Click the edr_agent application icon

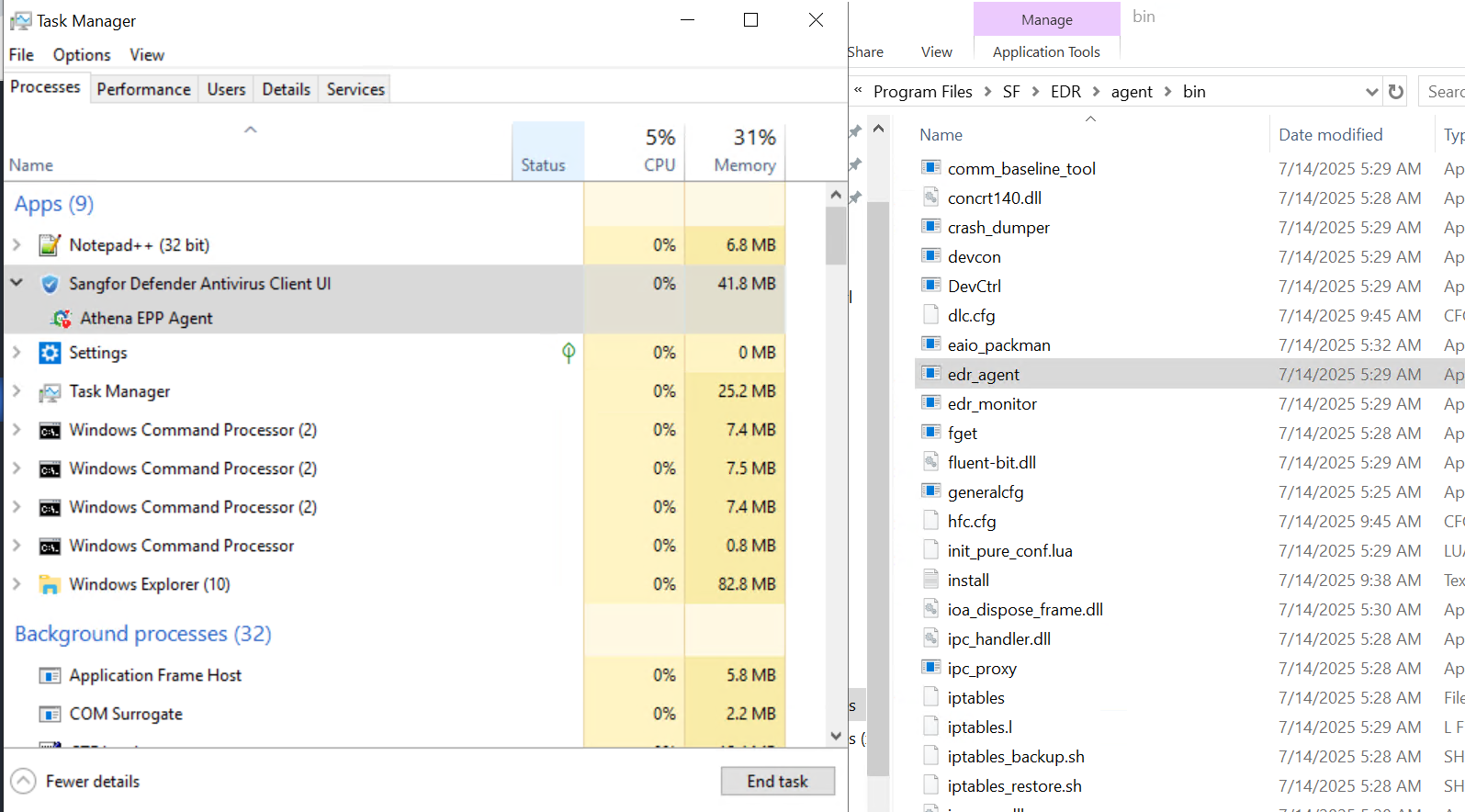tap(931, 374)
